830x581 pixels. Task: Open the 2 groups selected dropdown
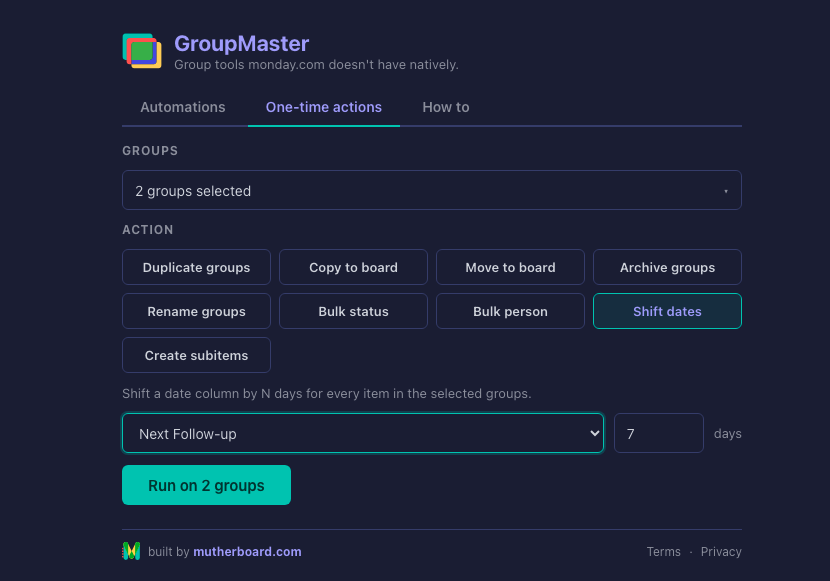click(x=431, y=190)
